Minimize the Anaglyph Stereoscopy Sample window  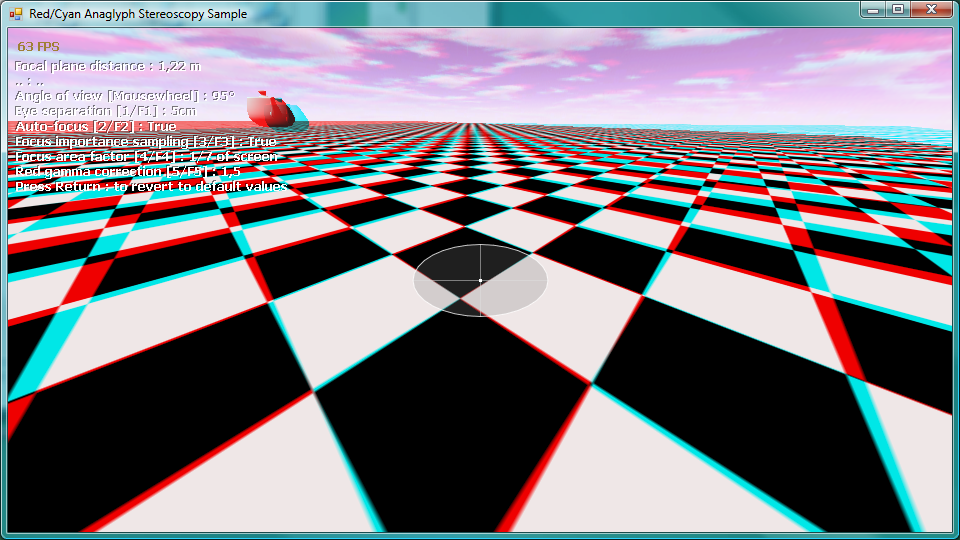coord(874,9)
